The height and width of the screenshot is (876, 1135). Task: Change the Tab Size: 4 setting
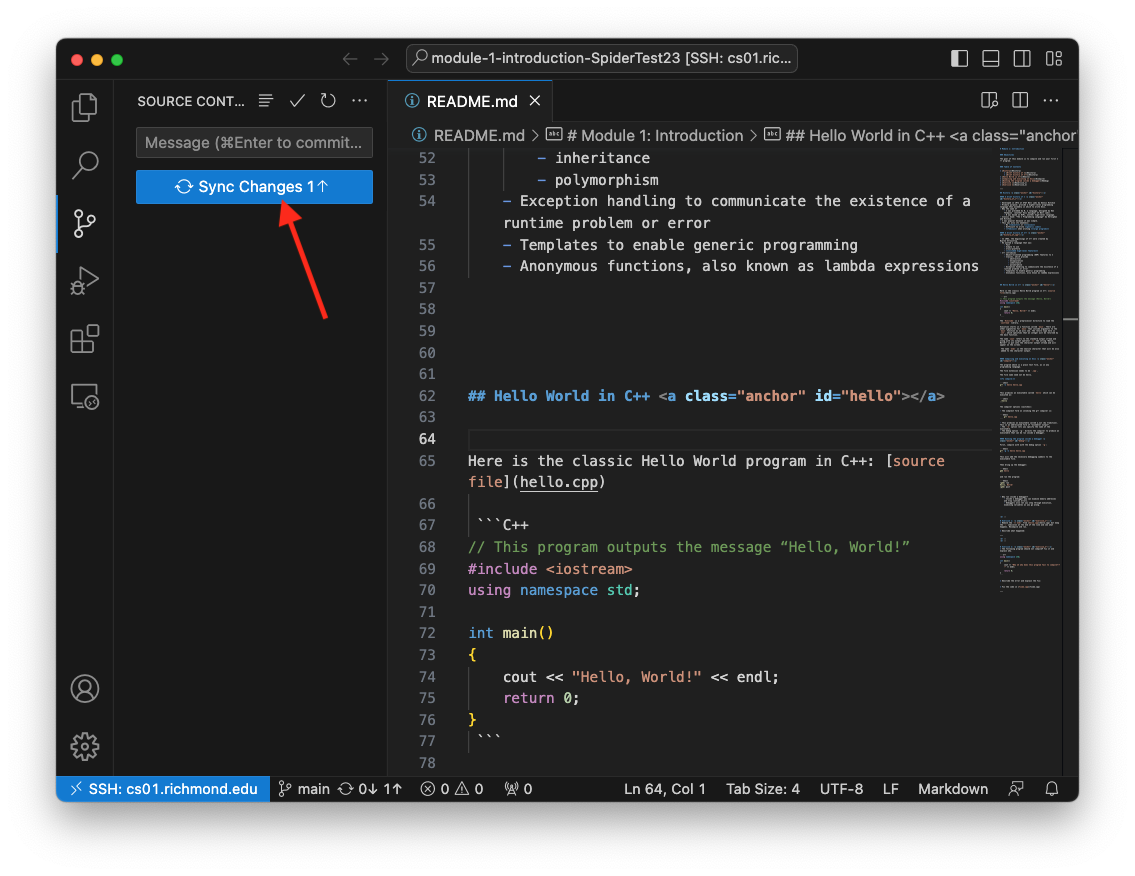pos(763,789)
